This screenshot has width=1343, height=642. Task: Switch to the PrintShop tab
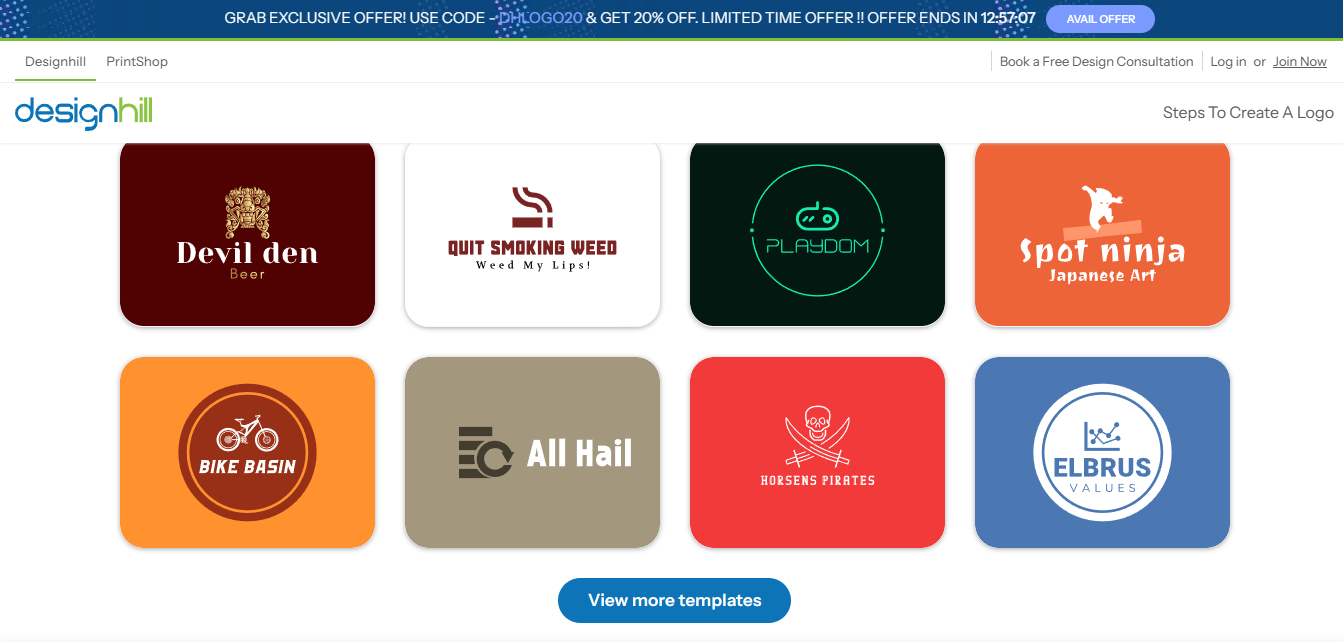137,61
